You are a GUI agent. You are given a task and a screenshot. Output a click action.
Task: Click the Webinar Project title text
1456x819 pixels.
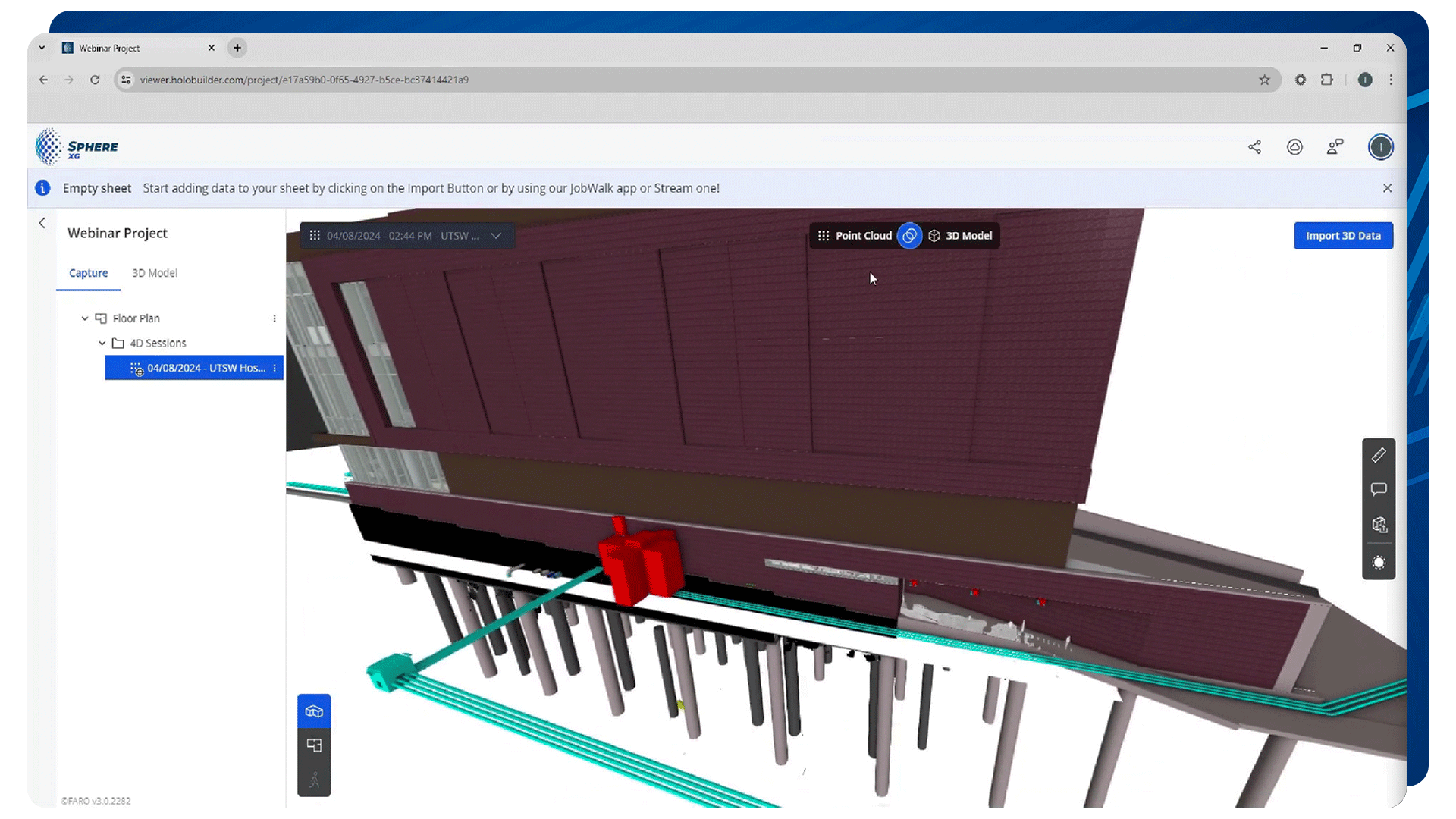(118, 233)
